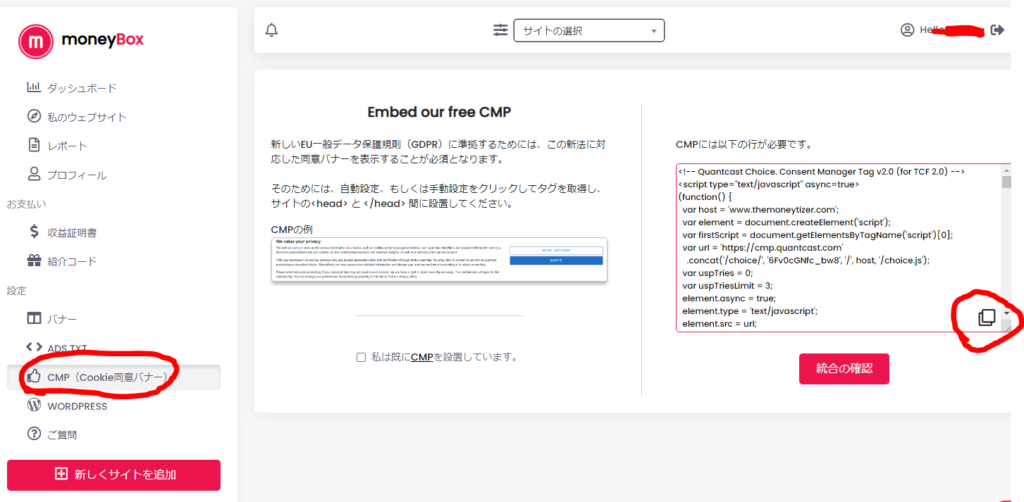Click the CMP link in checkbox label
1024x502 pixels.
coord(421,357)
